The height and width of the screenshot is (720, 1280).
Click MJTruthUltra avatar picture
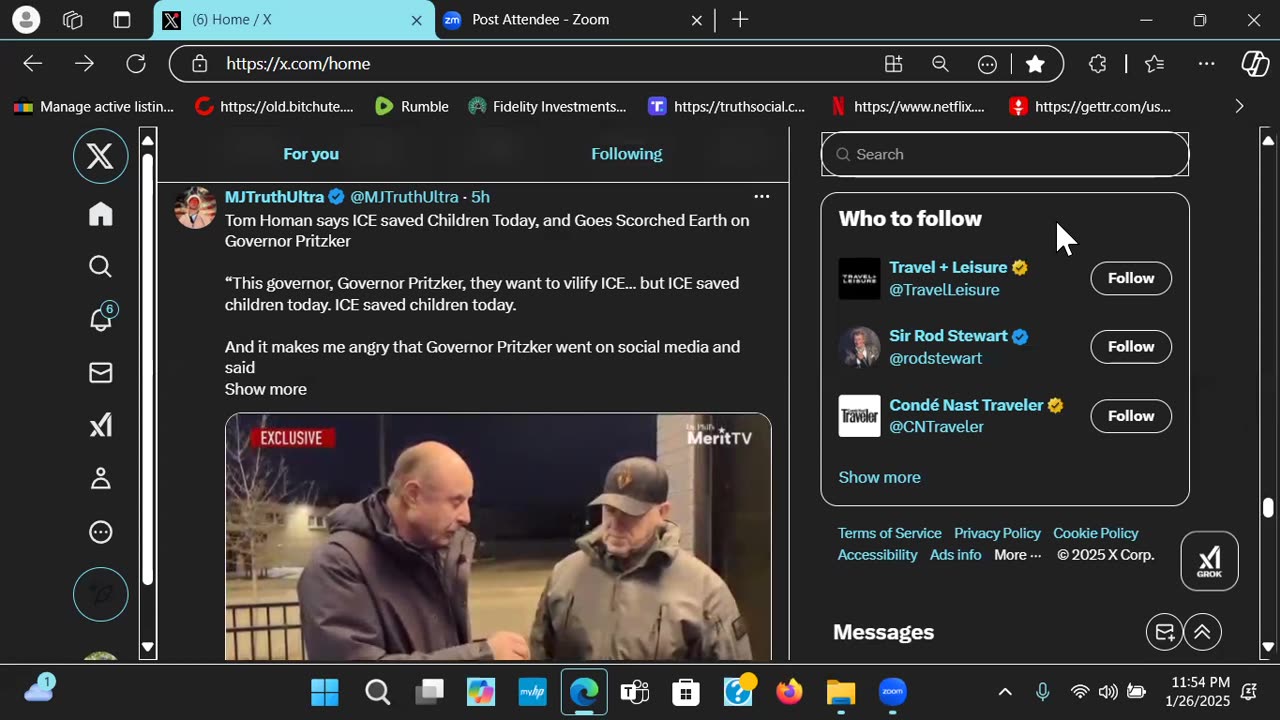tap(195, 208)
